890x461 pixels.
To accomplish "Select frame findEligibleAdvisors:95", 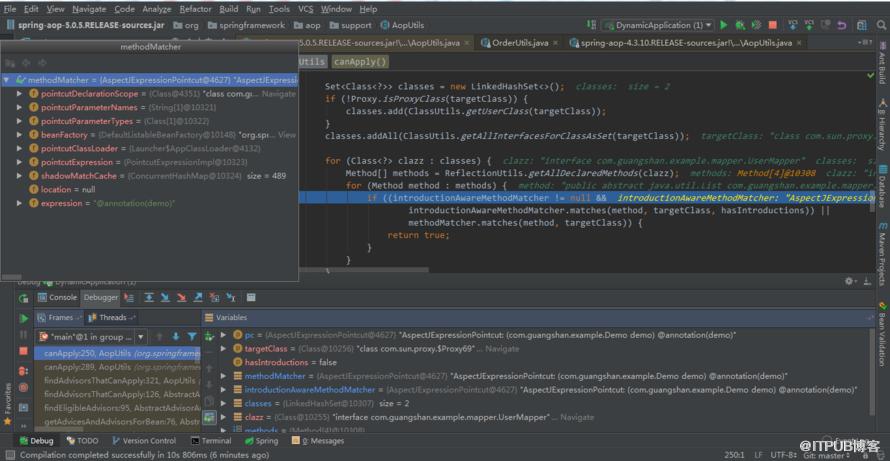I will coord(116,408).
